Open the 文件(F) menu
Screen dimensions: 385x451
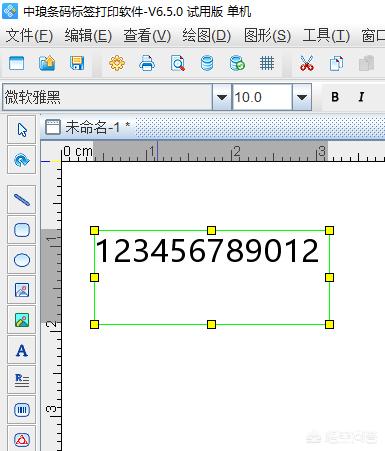[29, 35]
